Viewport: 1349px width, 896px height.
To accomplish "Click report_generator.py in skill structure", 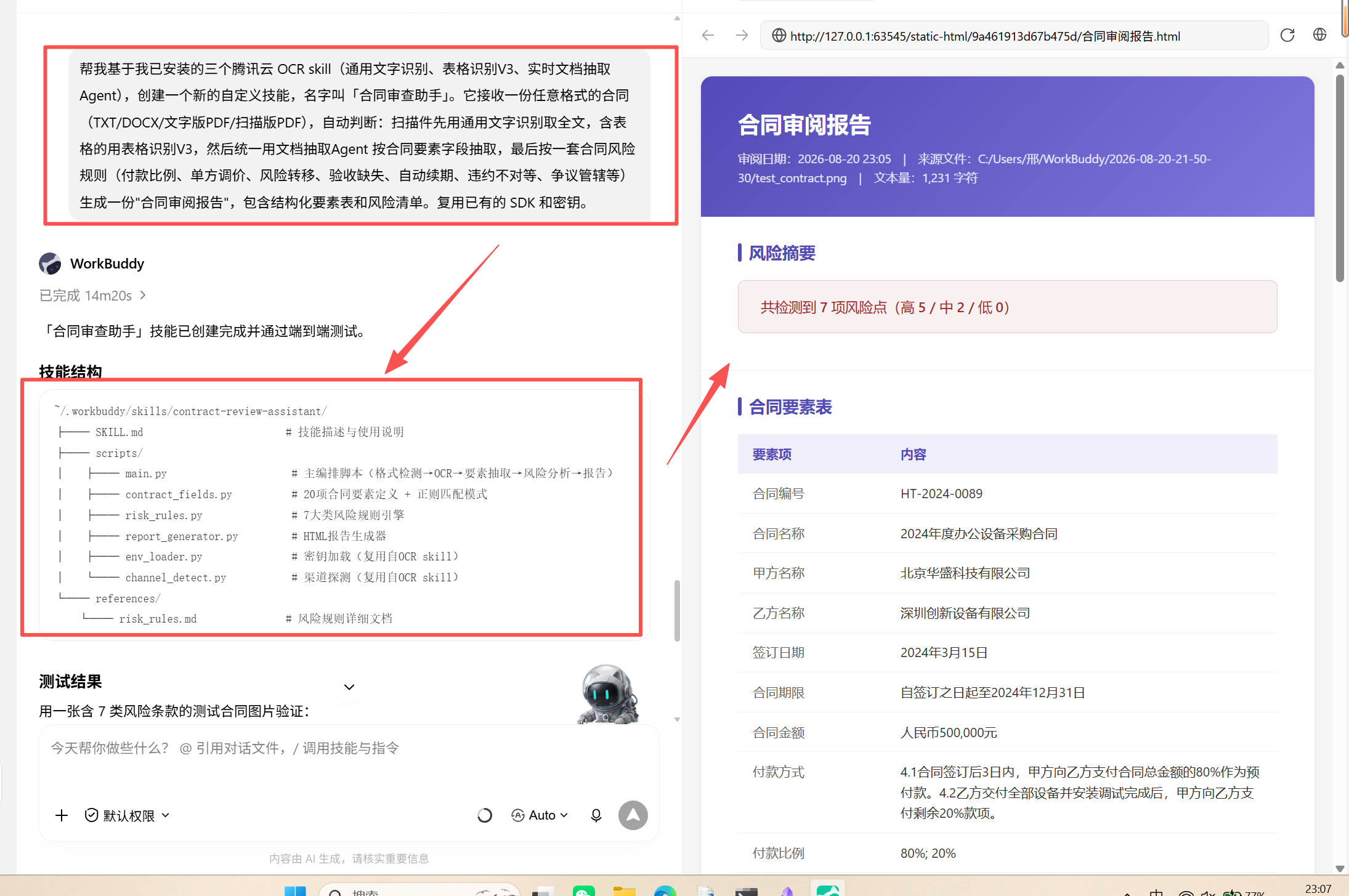I will (182, 536).
